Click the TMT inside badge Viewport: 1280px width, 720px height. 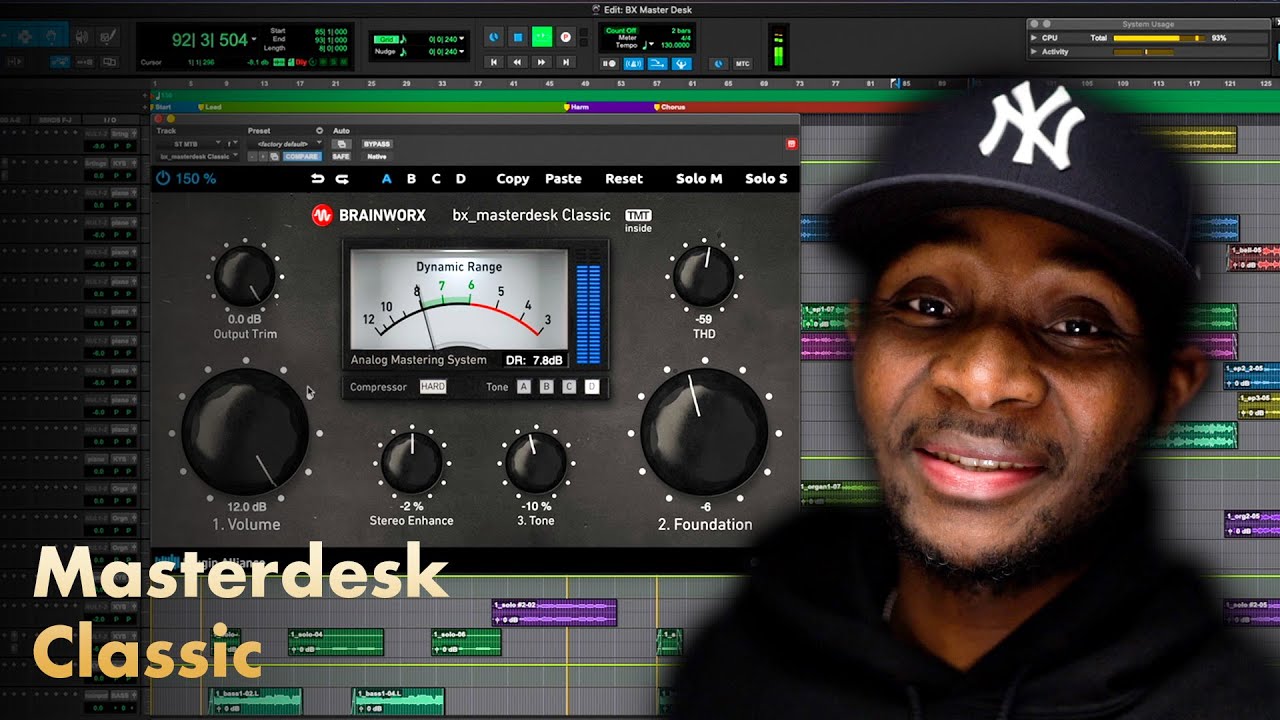pos(638,221)
